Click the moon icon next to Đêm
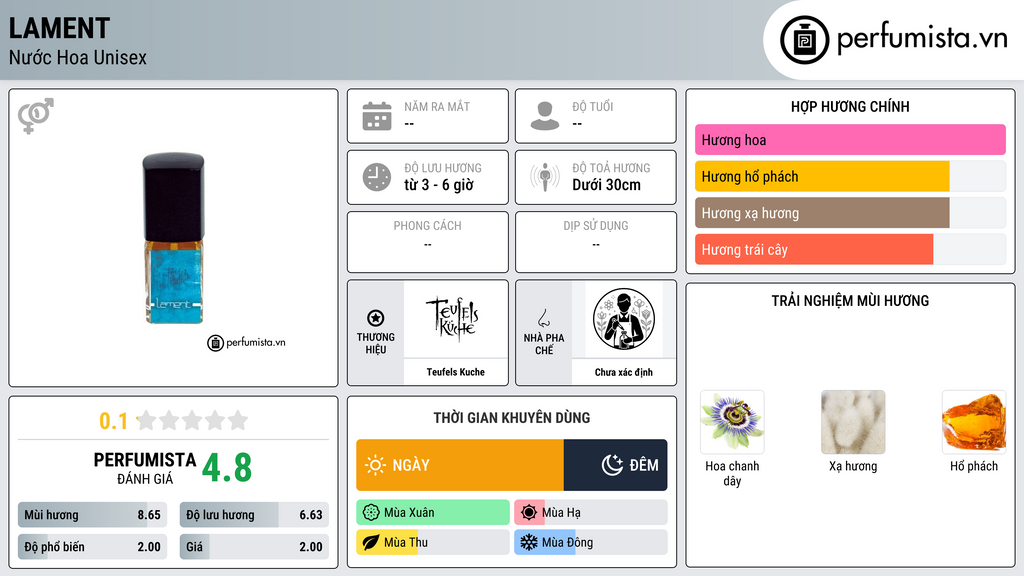Image resolution: width=1024 pixels, height=576 pixels. point(612,465)
